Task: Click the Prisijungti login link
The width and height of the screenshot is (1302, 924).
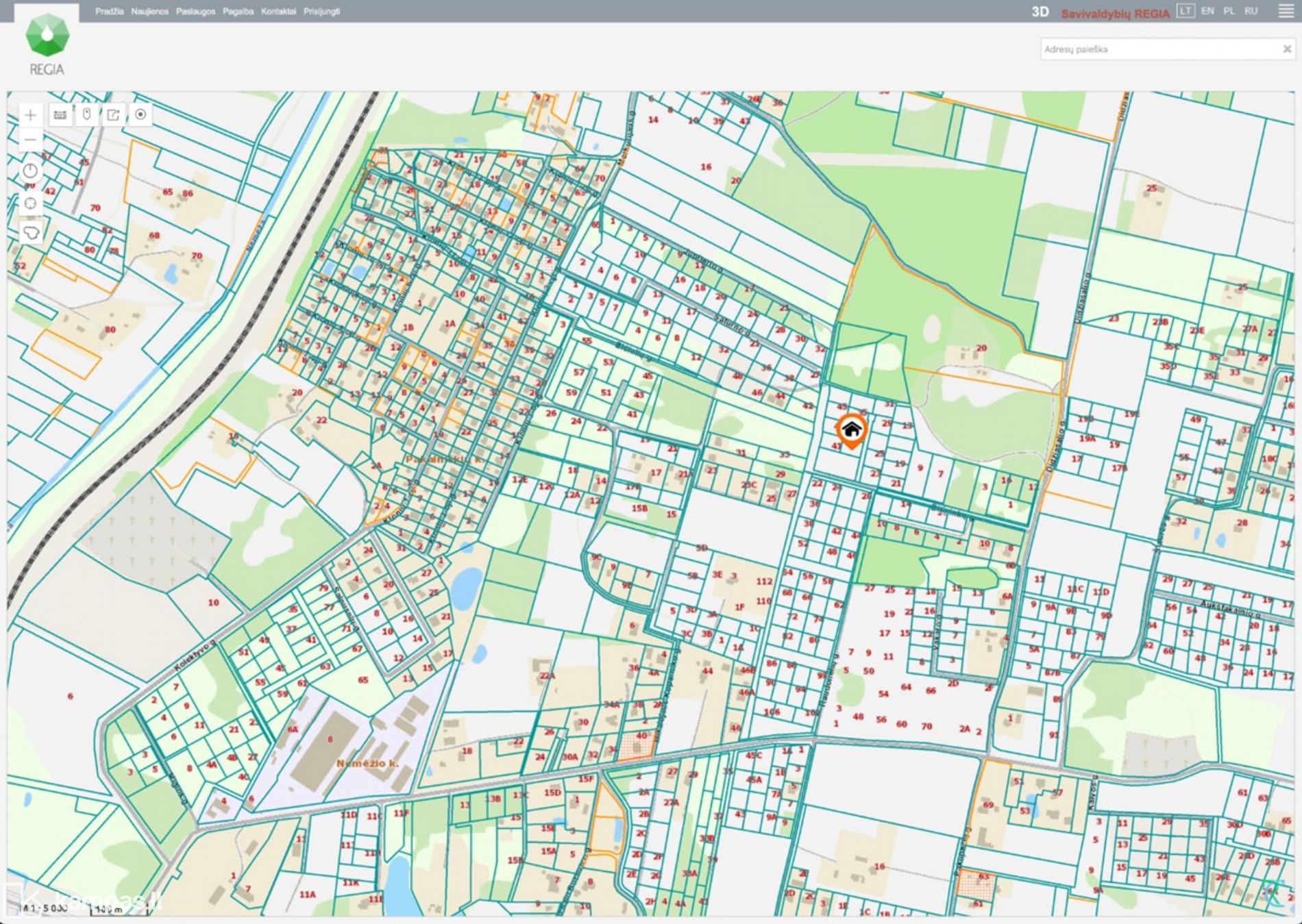Action: coord(321,12)
